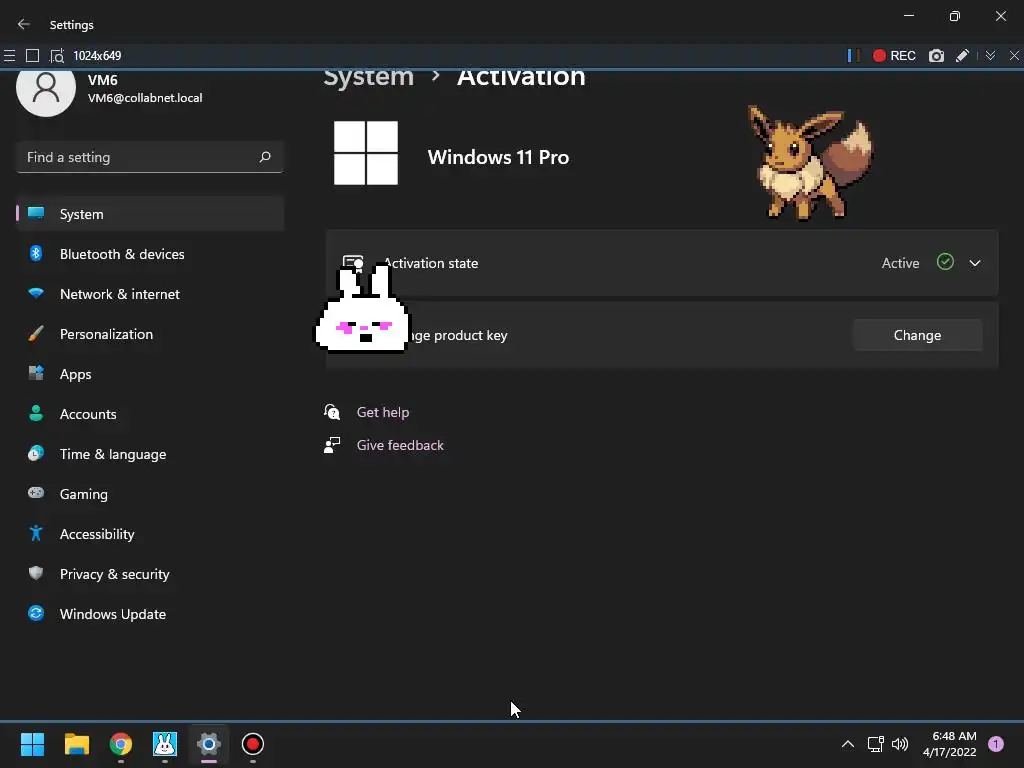Select System in the sidebar

pyautogui.click(x=150, y=214)
